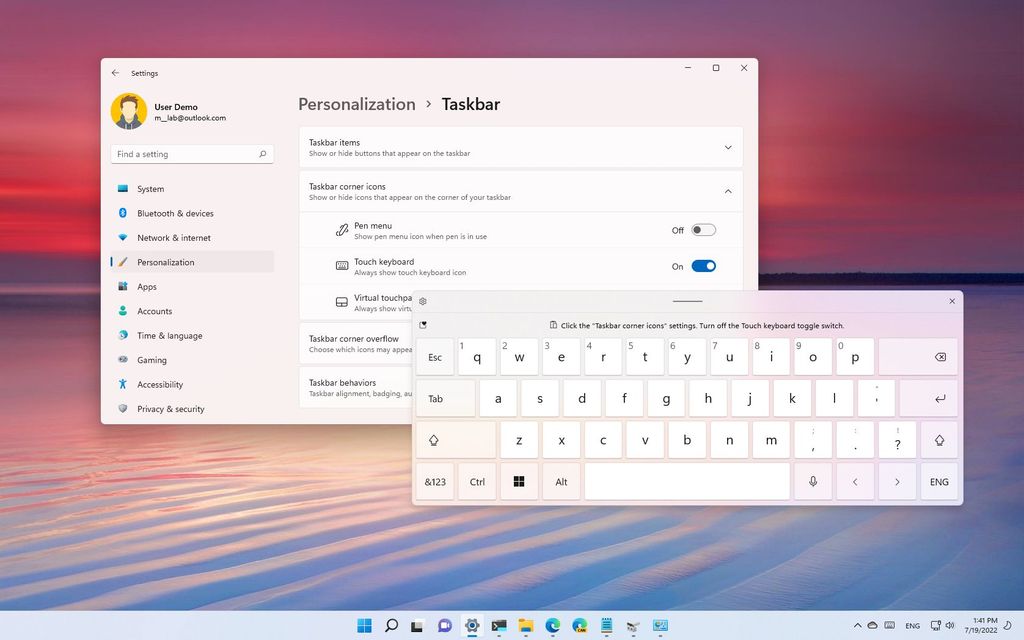1024x640 pixels.
Task: Open the touch keyboard settings gear
Action: tap(422, 301)
